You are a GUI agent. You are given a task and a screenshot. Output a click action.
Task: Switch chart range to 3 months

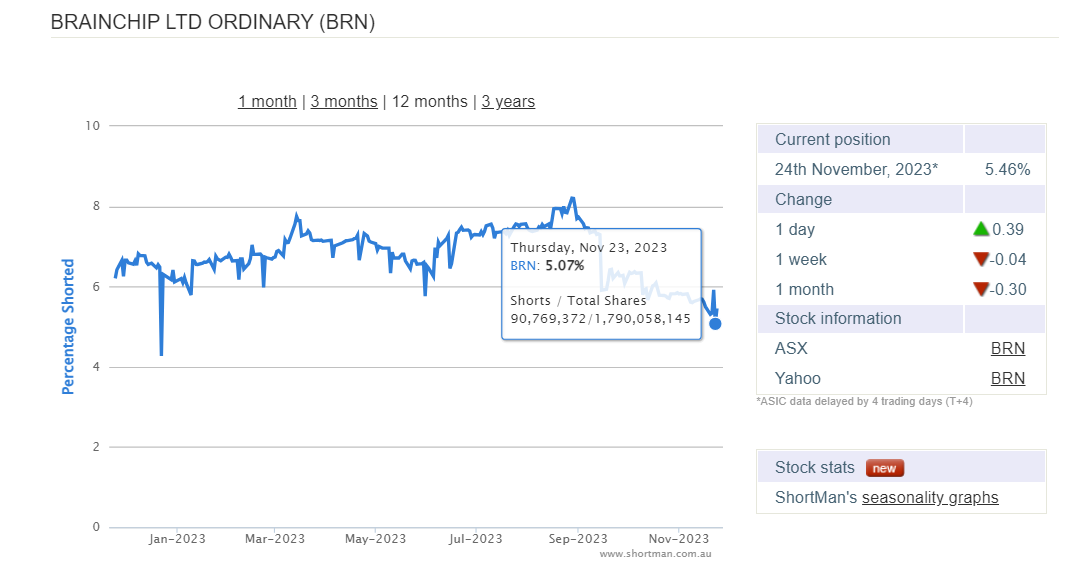tap(344, 101)
